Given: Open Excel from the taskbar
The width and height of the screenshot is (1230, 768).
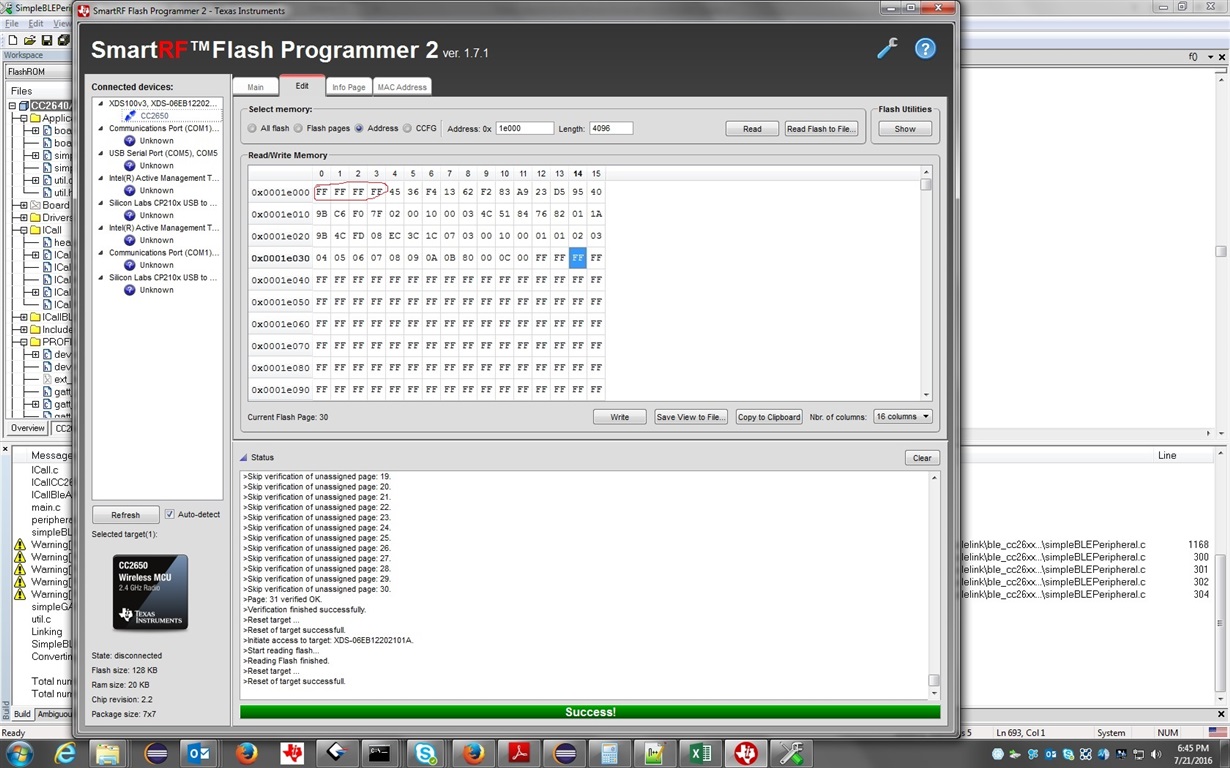Looking at the screenshot, I should pyautogui.click(x=700, y=753).
